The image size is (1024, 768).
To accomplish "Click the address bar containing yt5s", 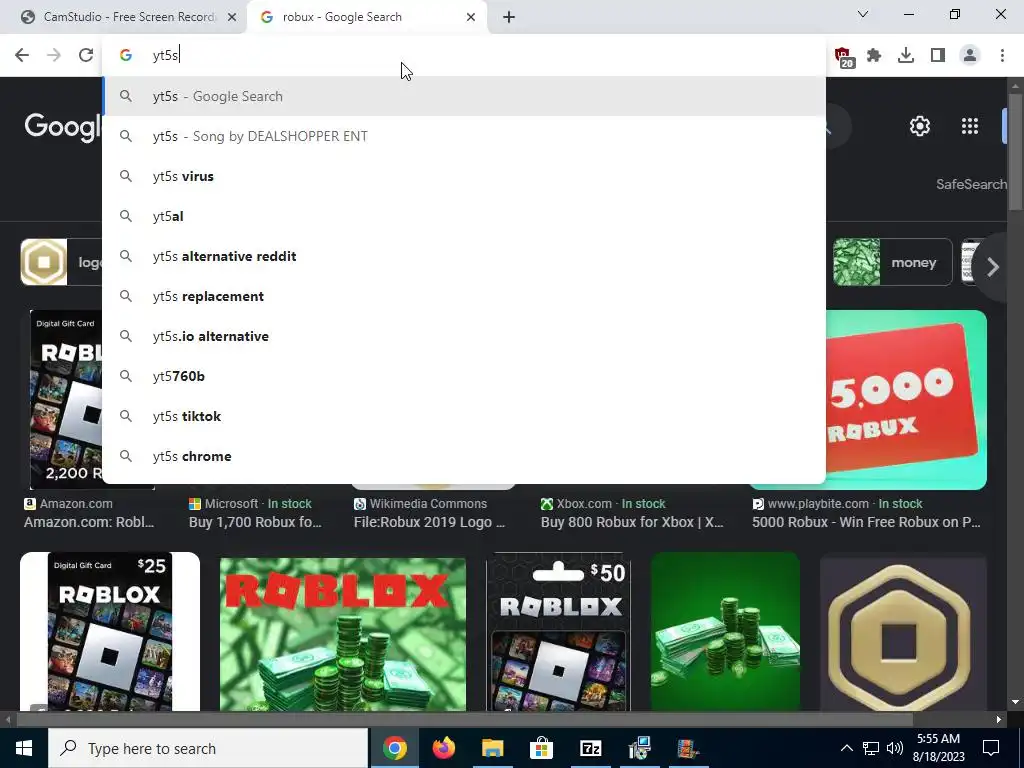I will (x=464, y=55).
